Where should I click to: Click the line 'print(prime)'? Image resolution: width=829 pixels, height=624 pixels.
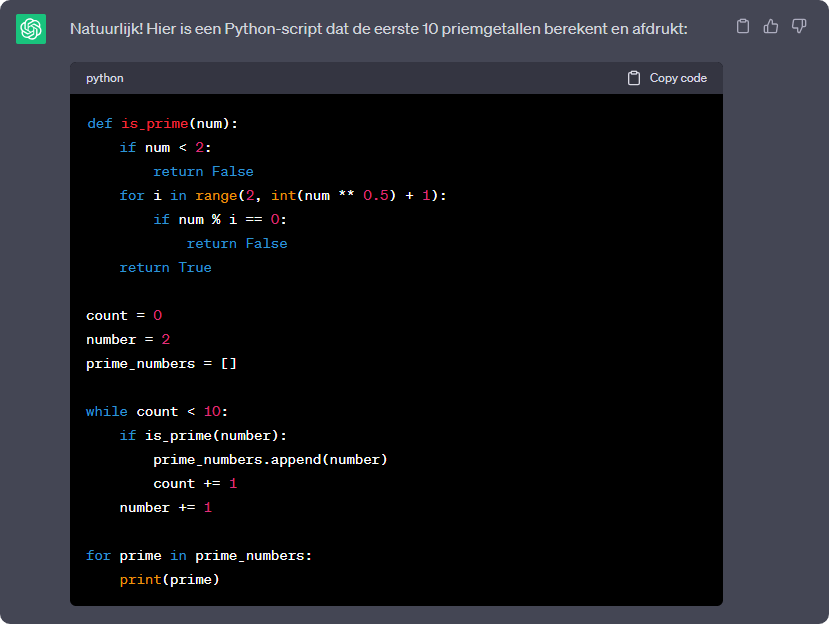pyautogui.click(x=169, y=580)
